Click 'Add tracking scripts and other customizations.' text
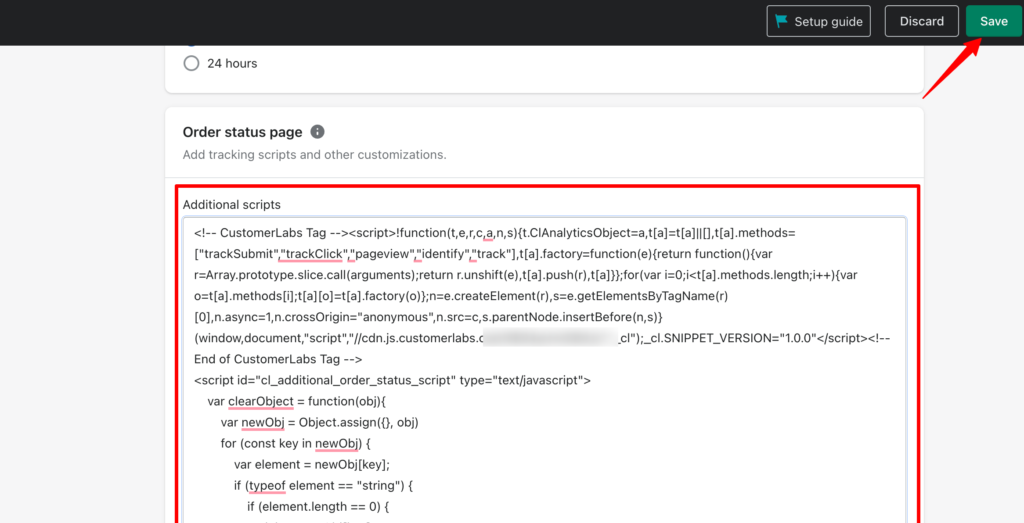1024x523 pixels. pyautogui.click(x=315, y=155)
